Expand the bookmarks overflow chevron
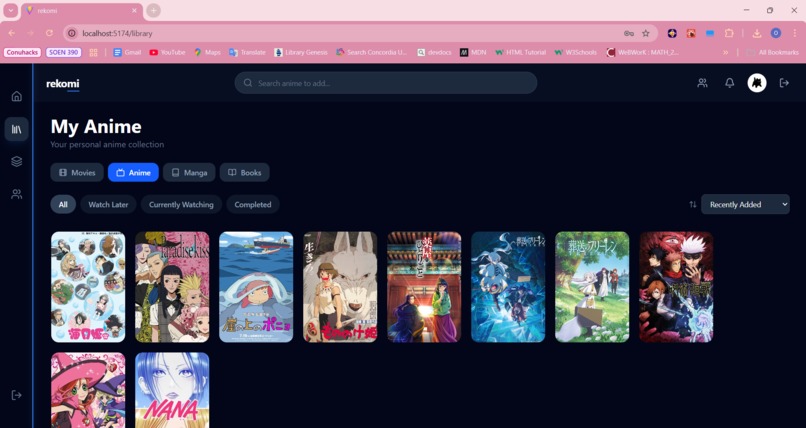The height and width of the screenshot is (428, 806). click(725, 52)
